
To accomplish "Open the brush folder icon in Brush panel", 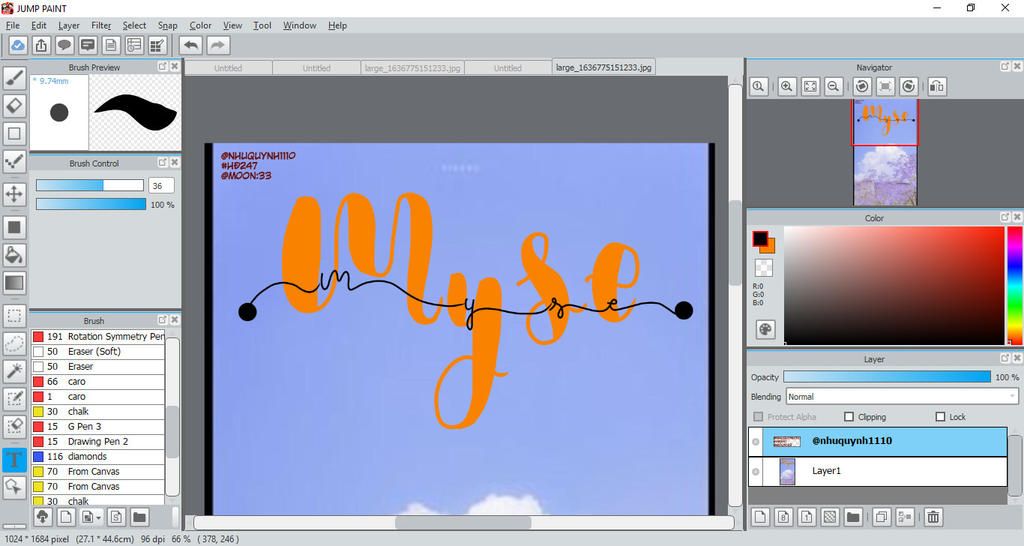I will pyautogui.click(x=139, y=517).
